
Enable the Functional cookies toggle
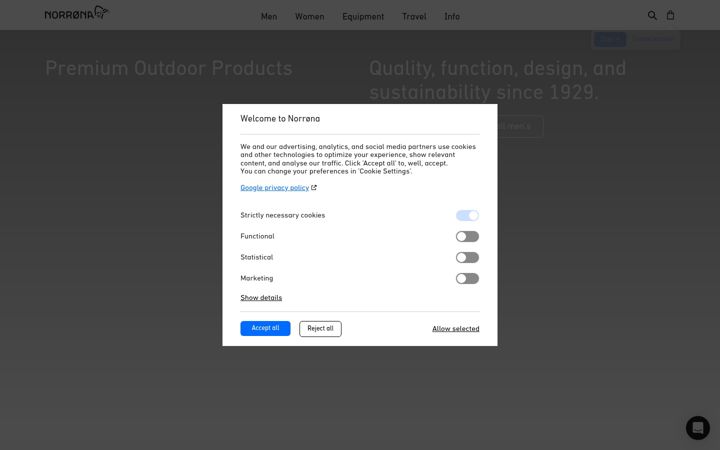[x=467, y=236]
